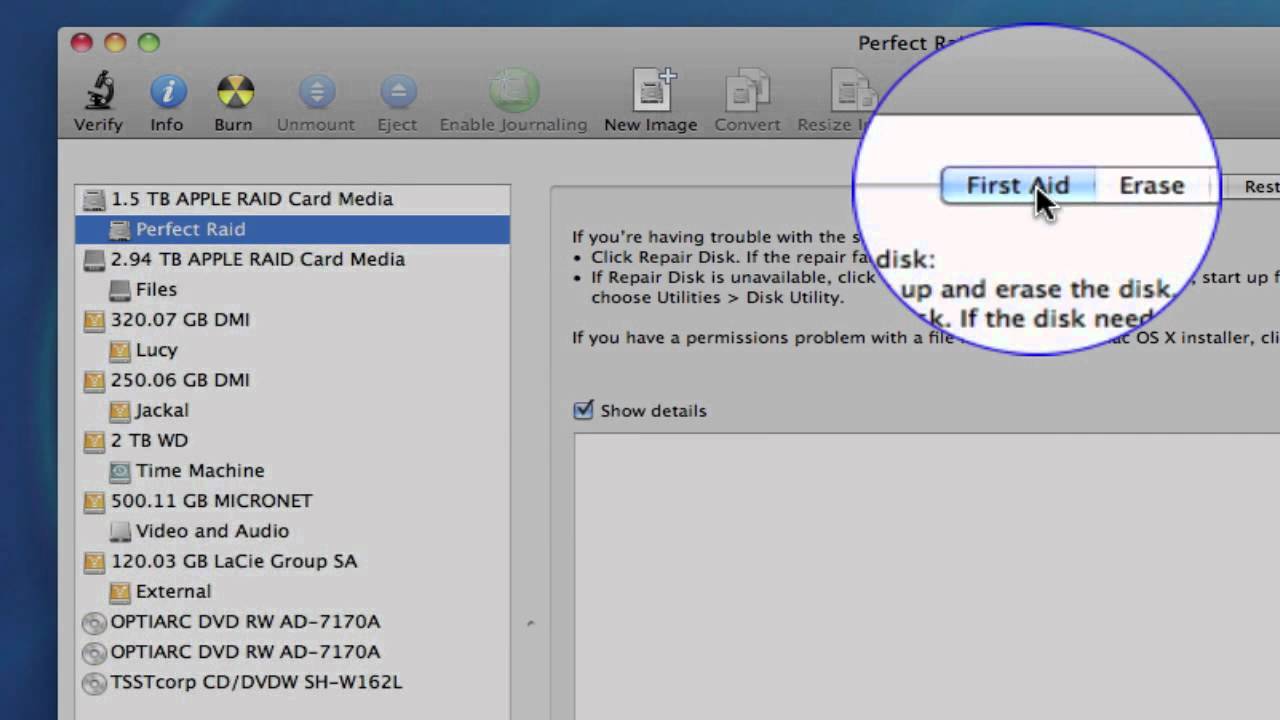Click the Burn toolbar icon
The width and height of the screenshot is (1280, 720).
[234, 91]
